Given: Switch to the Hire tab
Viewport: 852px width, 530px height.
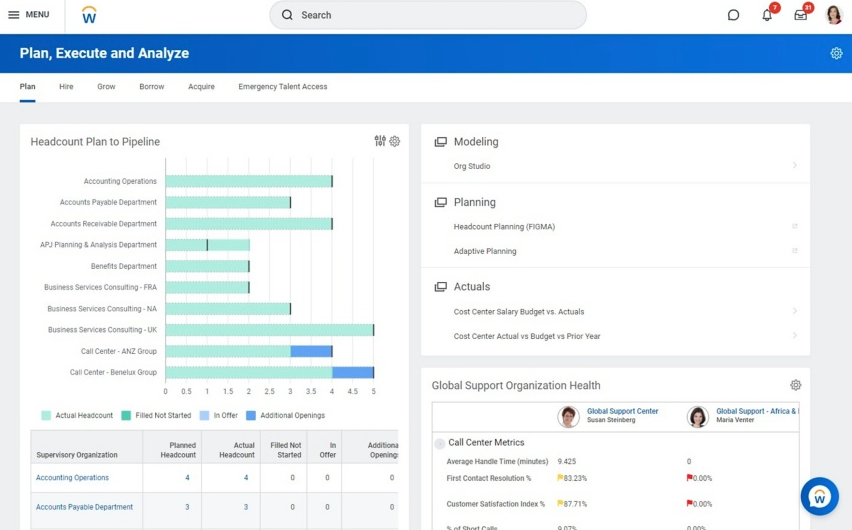Looking at the screenshot, I should [x=66, y=86].
